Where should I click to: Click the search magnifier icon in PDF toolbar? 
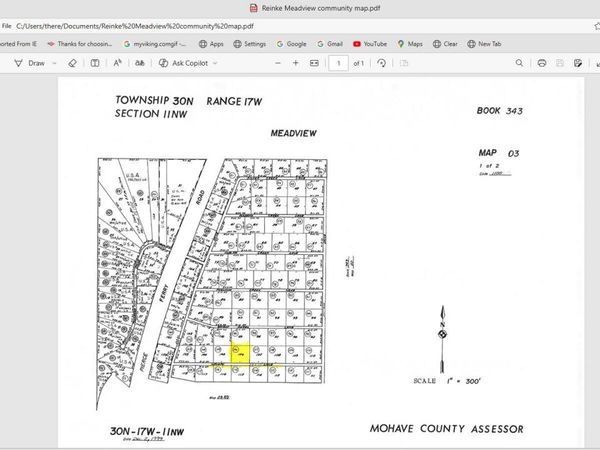point(519,63)
